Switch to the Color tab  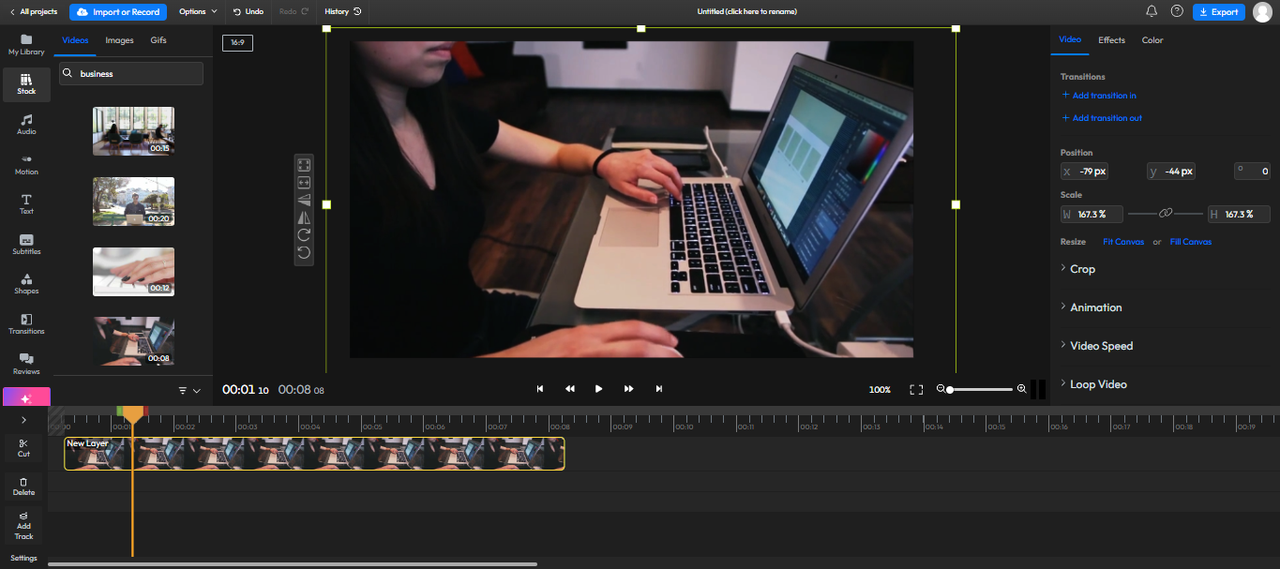(1152, 40)
